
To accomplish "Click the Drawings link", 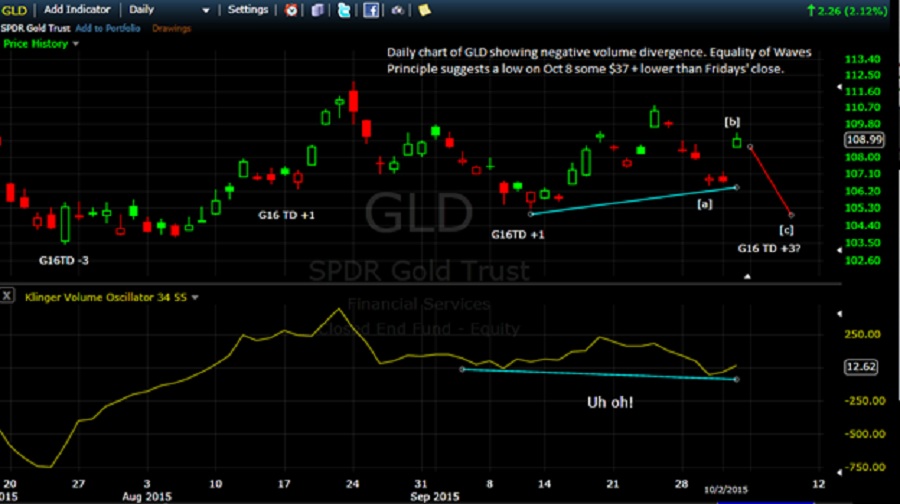I will point(171,28).
